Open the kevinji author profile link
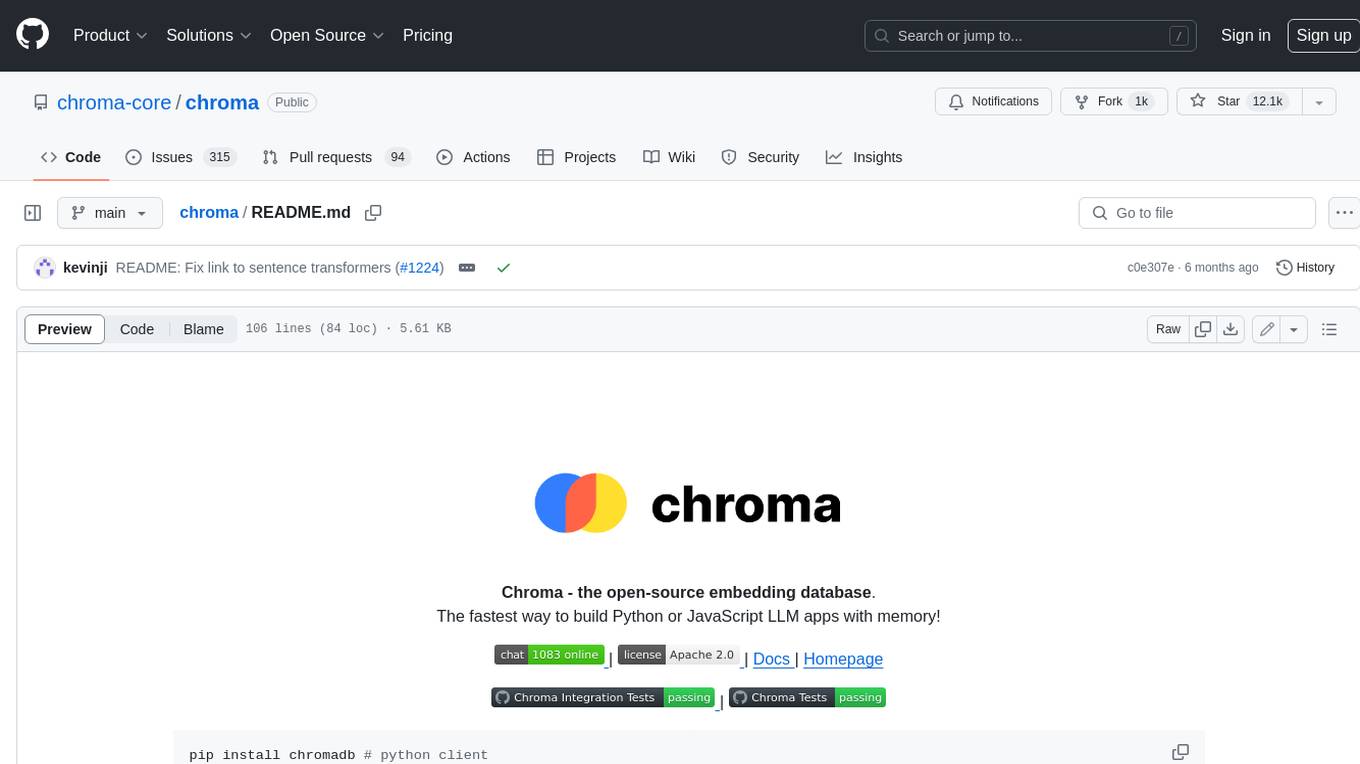 pyautogui.click(x=85, y=268)
